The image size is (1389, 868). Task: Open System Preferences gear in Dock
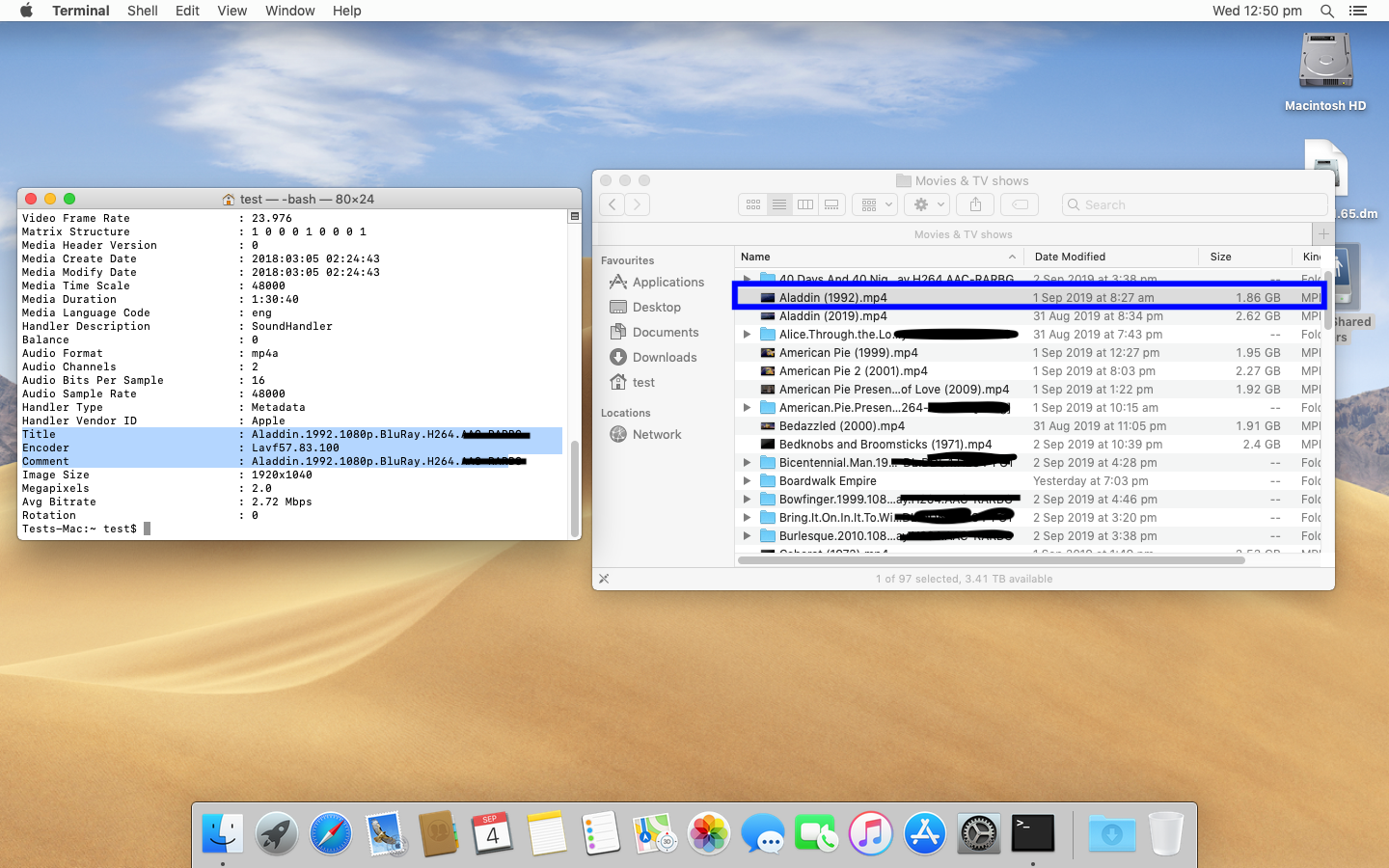[x=979, y=833]
